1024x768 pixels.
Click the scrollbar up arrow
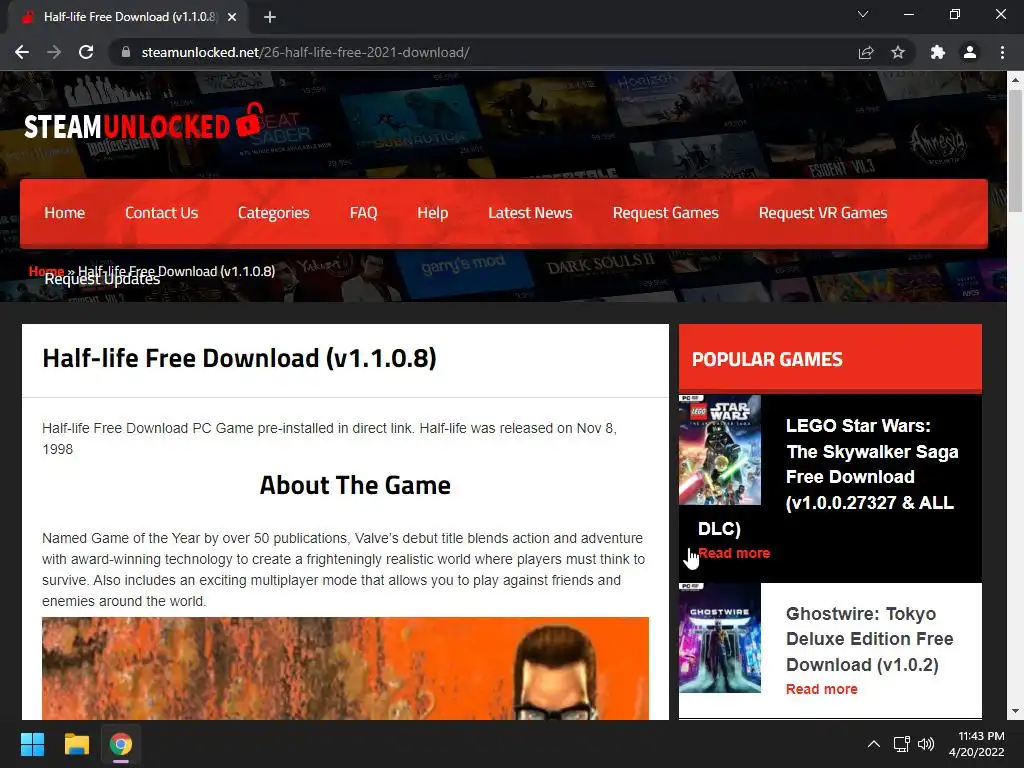coord(1015,80)
